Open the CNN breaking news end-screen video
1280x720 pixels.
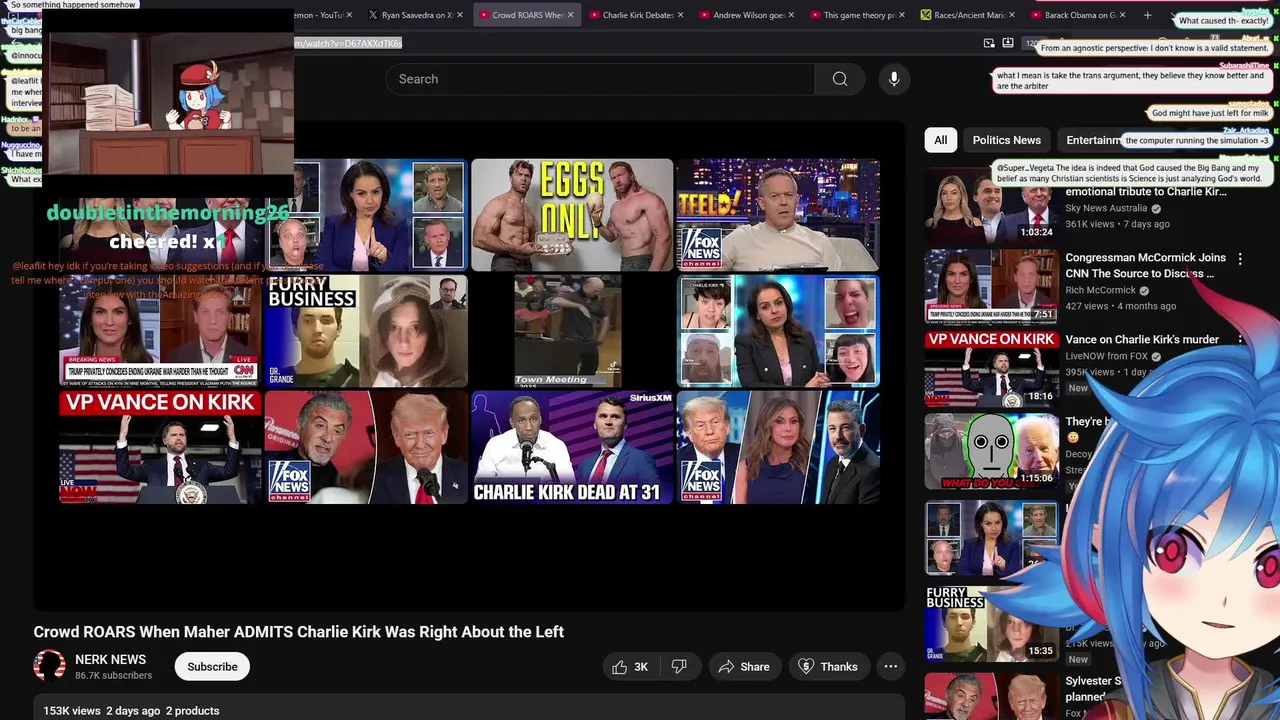click(x=160, y=331)
